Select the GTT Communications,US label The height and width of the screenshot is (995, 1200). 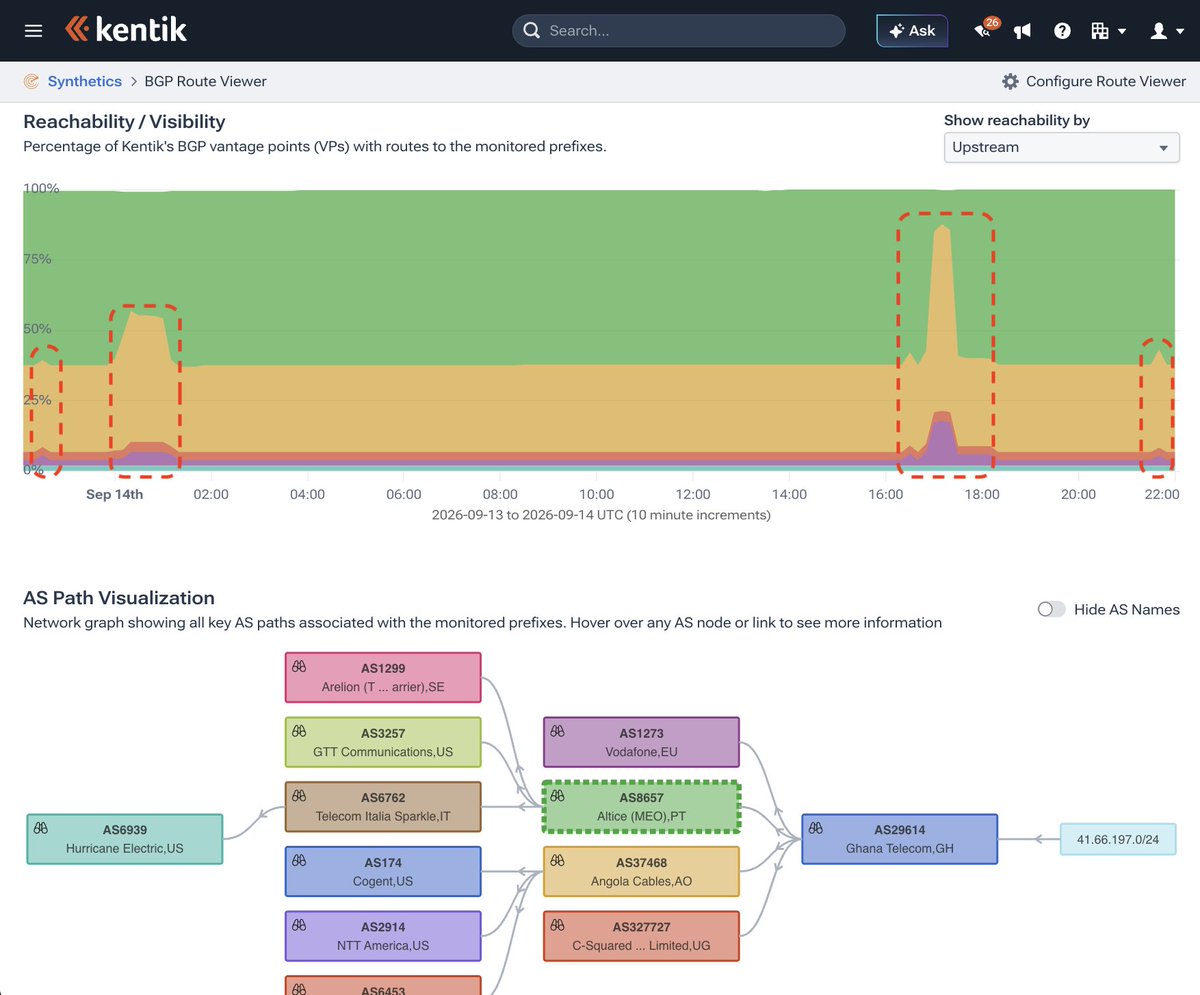coord(383,751)
